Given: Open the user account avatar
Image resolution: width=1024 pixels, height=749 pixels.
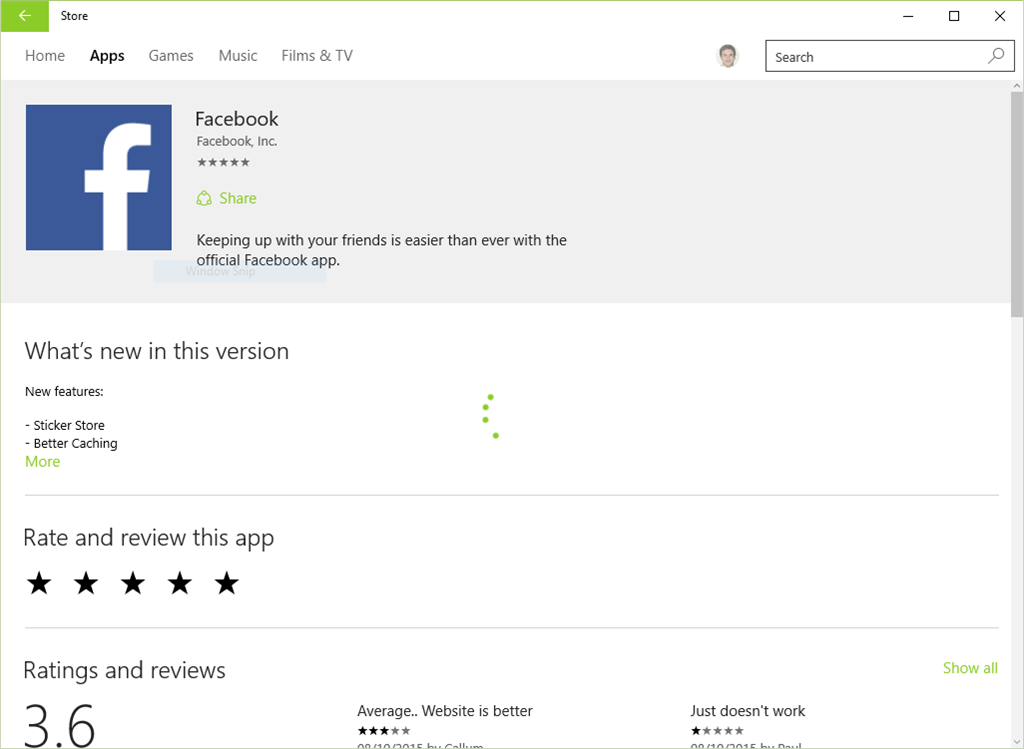Looking at the screenshot, I should (x=728, y=56).
